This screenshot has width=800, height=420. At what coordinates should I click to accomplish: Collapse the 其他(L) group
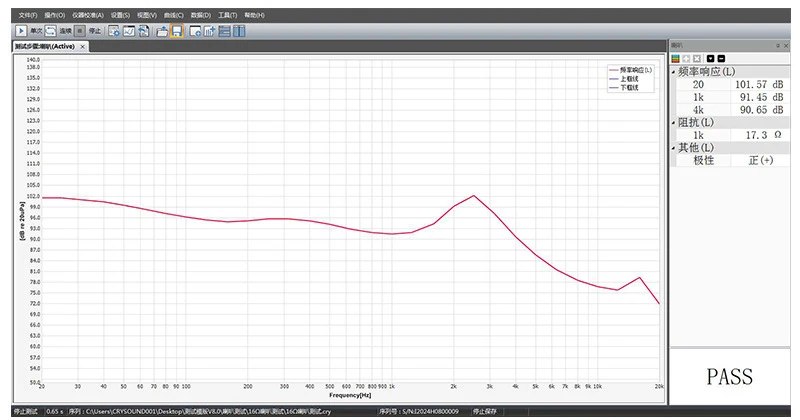674,147
